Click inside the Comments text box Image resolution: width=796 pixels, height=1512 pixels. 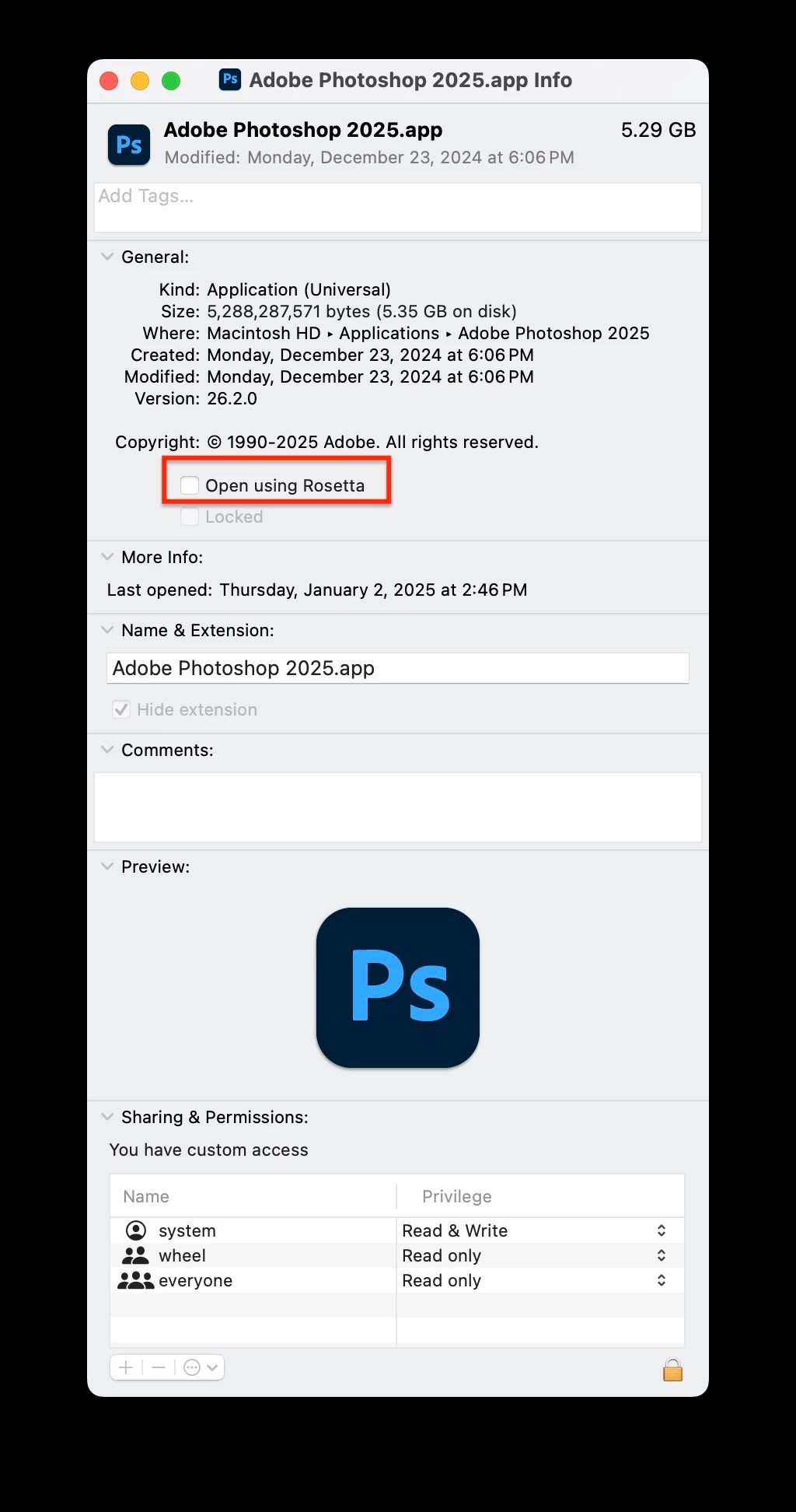tap(398, 807)
